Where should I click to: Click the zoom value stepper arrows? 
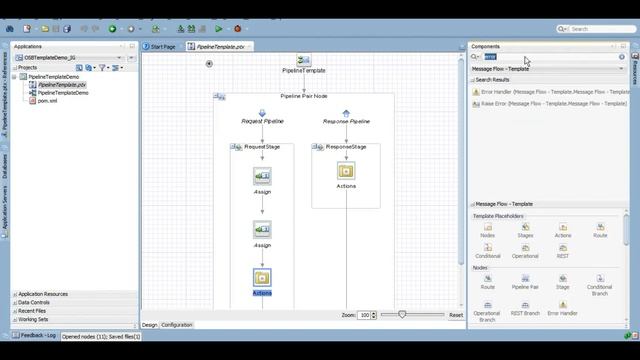[373, 315]
